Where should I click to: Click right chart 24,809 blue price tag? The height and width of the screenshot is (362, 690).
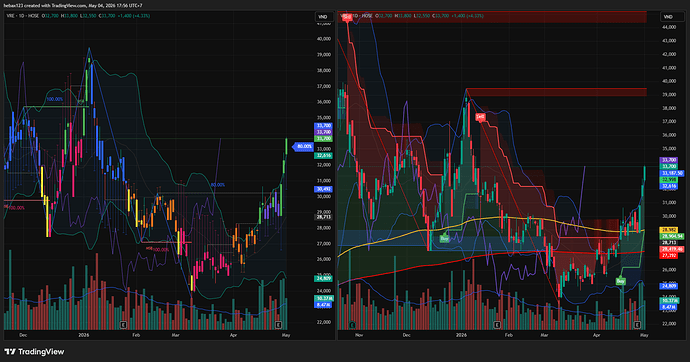[x=669, y=286]
